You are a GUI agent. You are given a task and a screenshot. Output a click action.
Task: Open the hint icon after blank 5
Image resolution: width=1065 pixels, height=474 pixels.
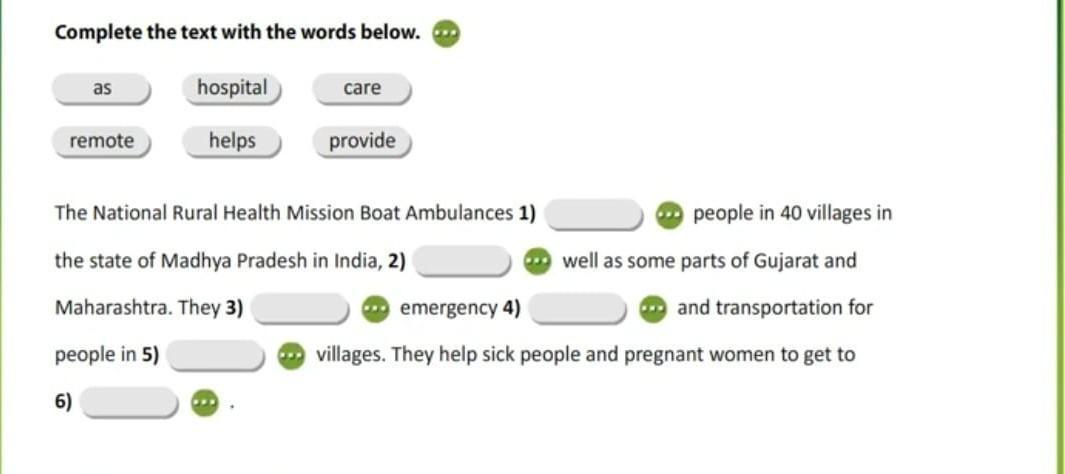[291, 357]
